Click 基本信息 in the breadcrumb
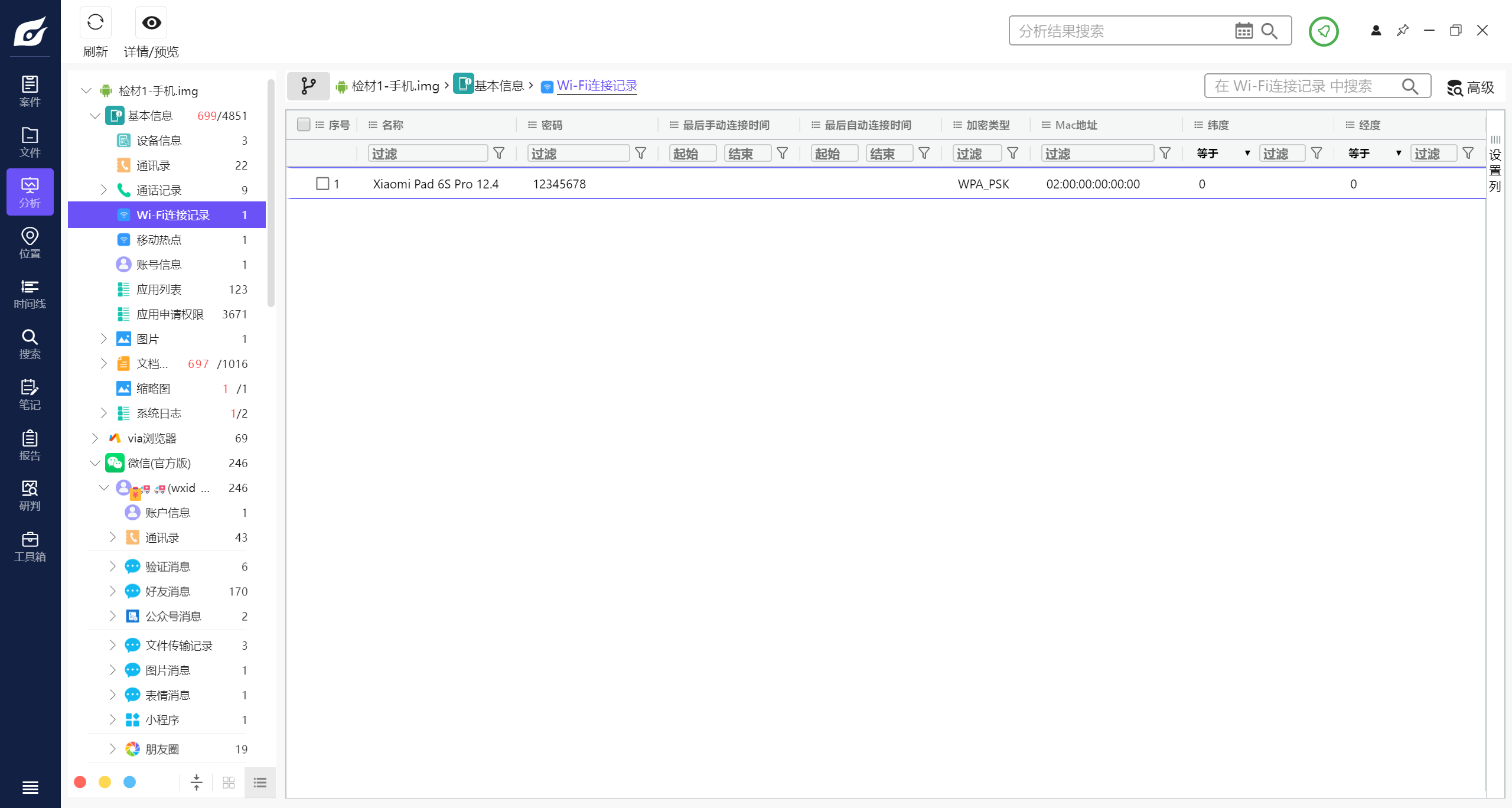Image resolution: width=1512 pixels, height=808 pixels. tap(498, 86)
